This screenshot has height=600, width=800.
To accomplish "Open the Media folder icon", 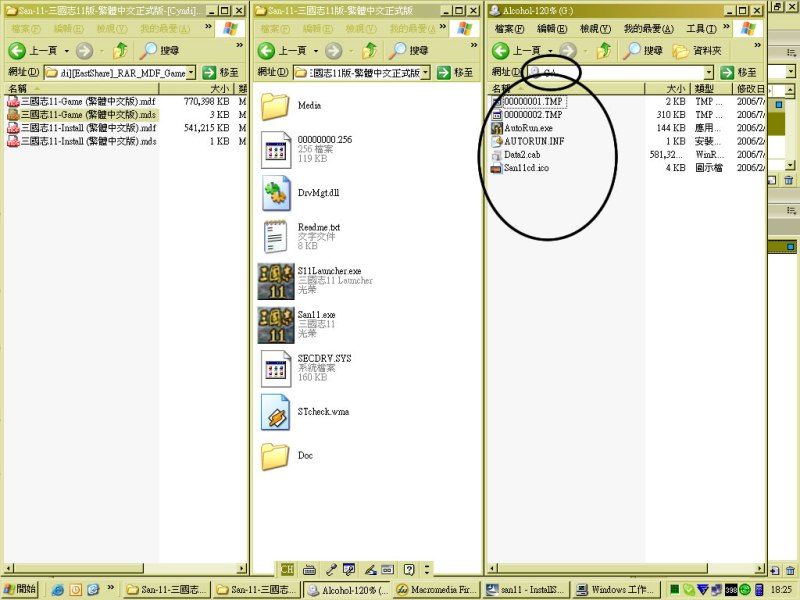I will (276, 106).
